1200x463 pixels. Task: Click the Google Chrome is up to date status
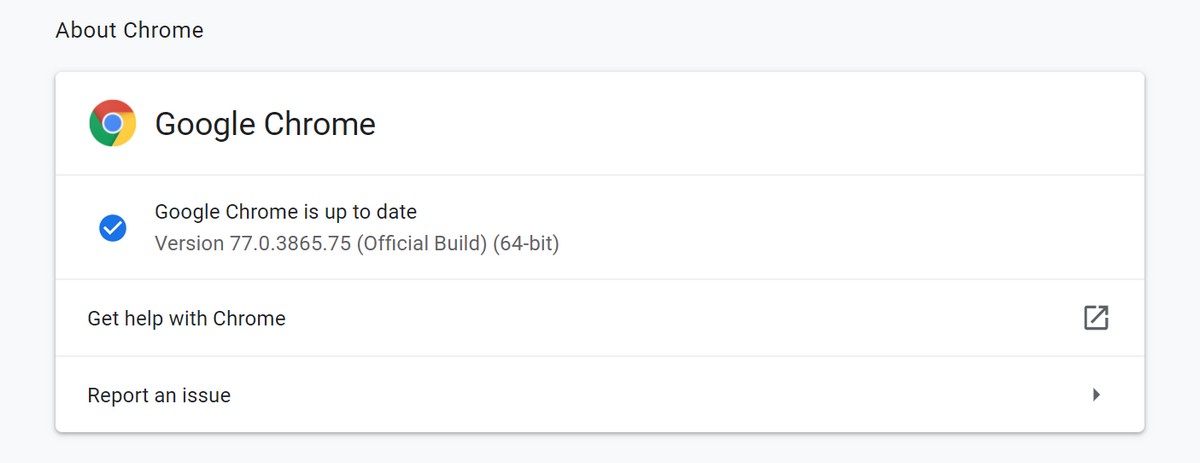pyautogui.click(x=286, y=212)
